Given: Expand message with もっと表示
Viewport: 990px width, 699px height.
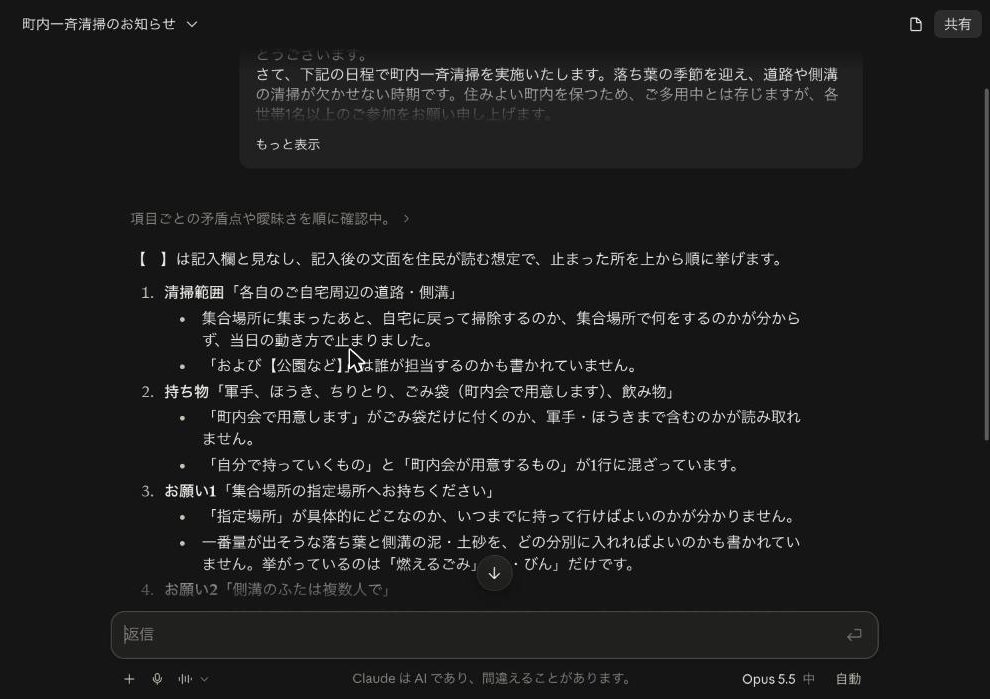Looking at the screenshot, I should 288,145.
